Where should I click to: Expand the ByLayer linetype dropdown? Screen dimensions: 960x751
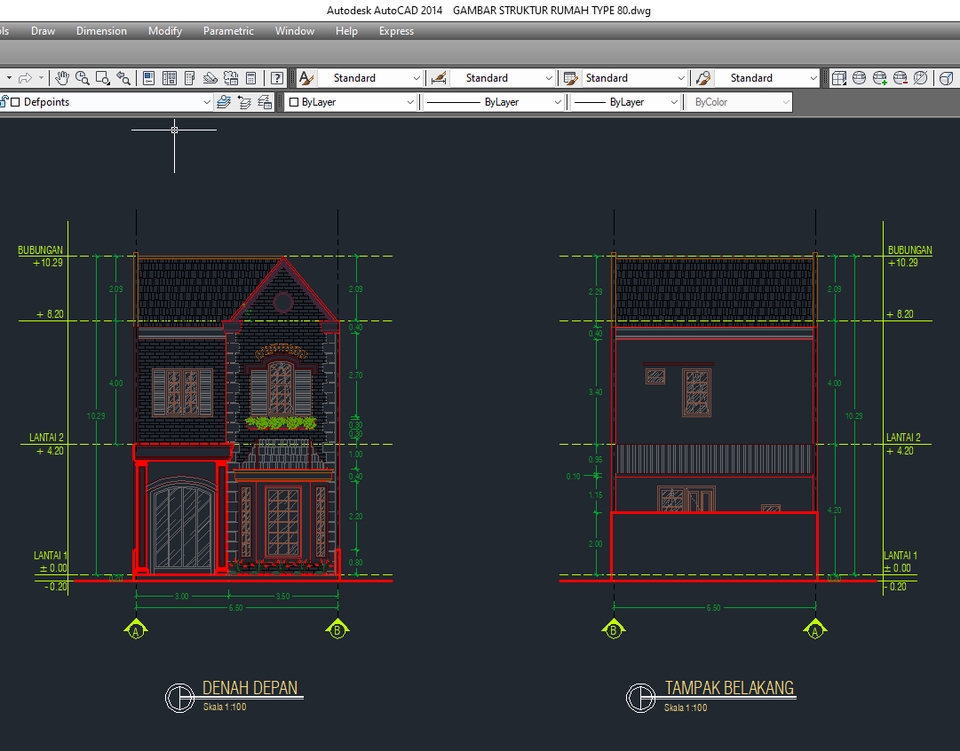tap(557, 101)
